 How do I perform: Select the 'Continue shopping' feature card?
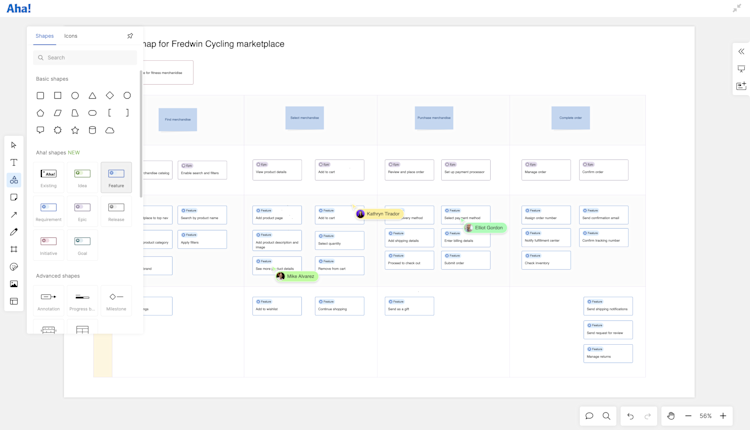pos(340,306)
